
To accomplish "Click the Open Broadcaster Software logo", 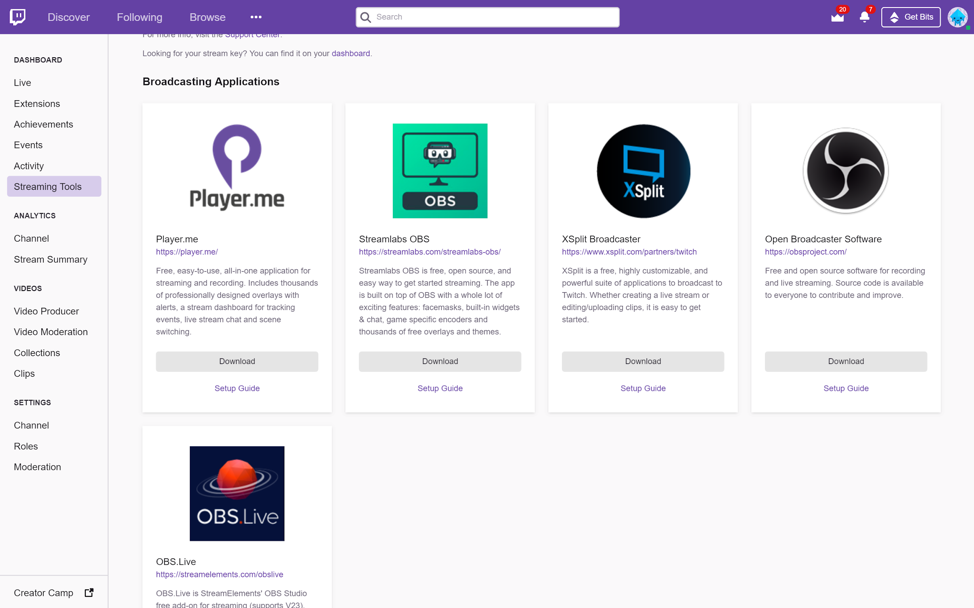I will point(845,171).
